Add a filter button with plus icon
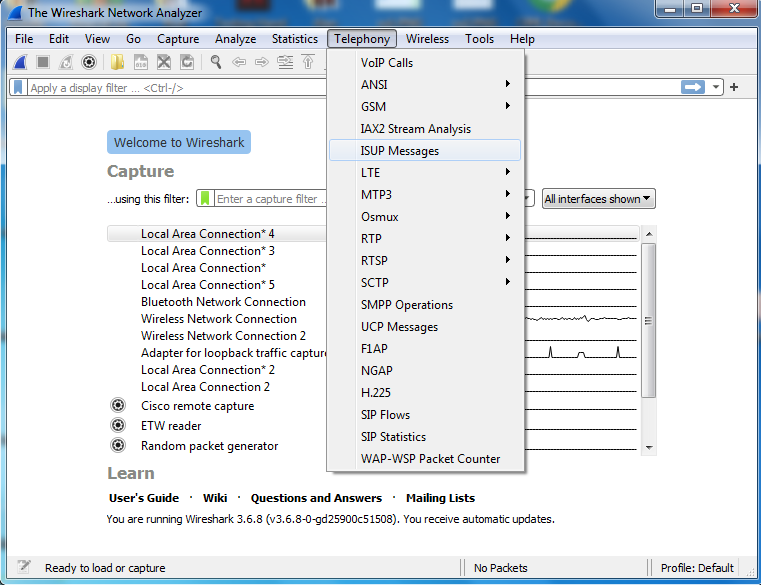The height and width of the screenshot is (585, 761). 734,87
